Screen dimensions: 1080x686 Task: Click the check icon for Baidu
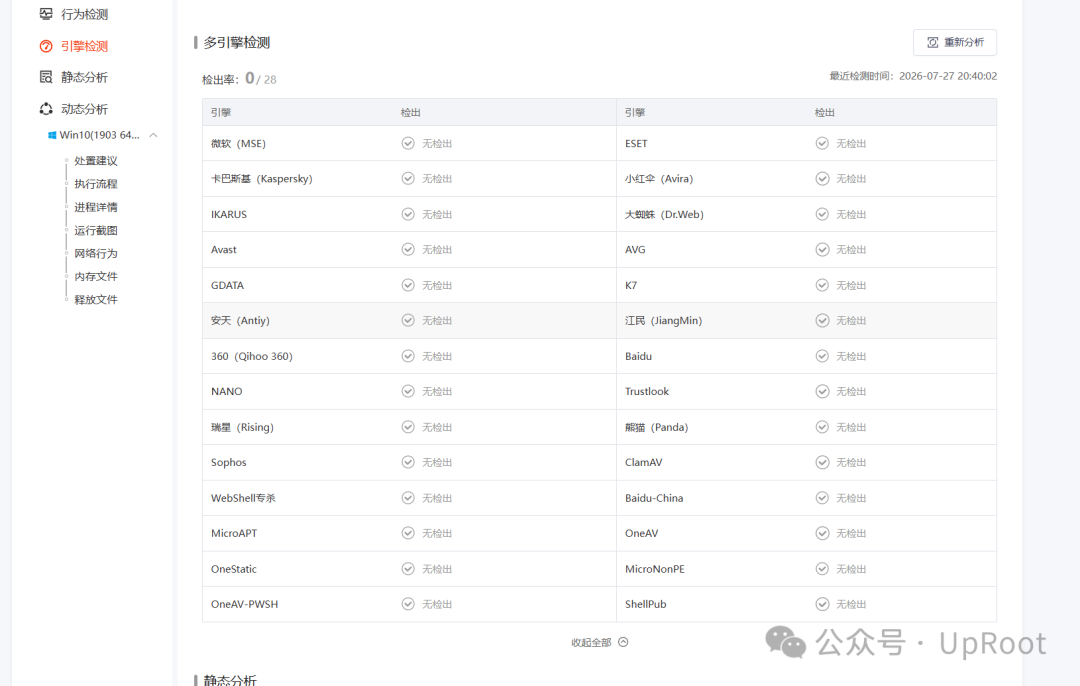[822, 356]
